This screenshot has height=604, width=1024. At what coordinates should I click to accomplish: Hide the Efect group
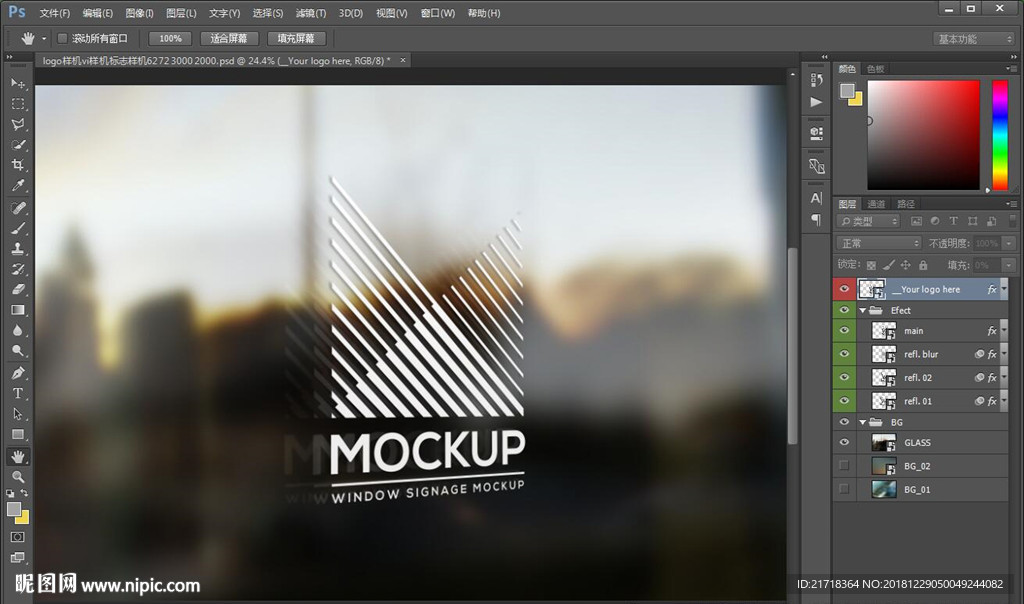844,310
